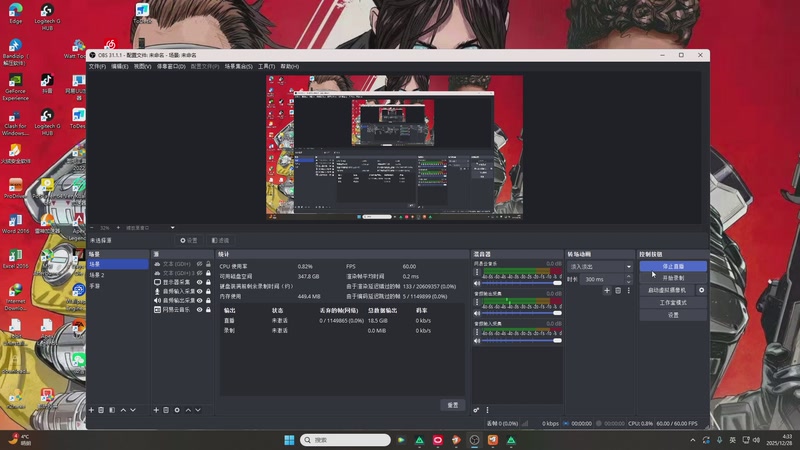
Task: Mute the second mixer channel speaker icon
Action: [x=477, y=313]
